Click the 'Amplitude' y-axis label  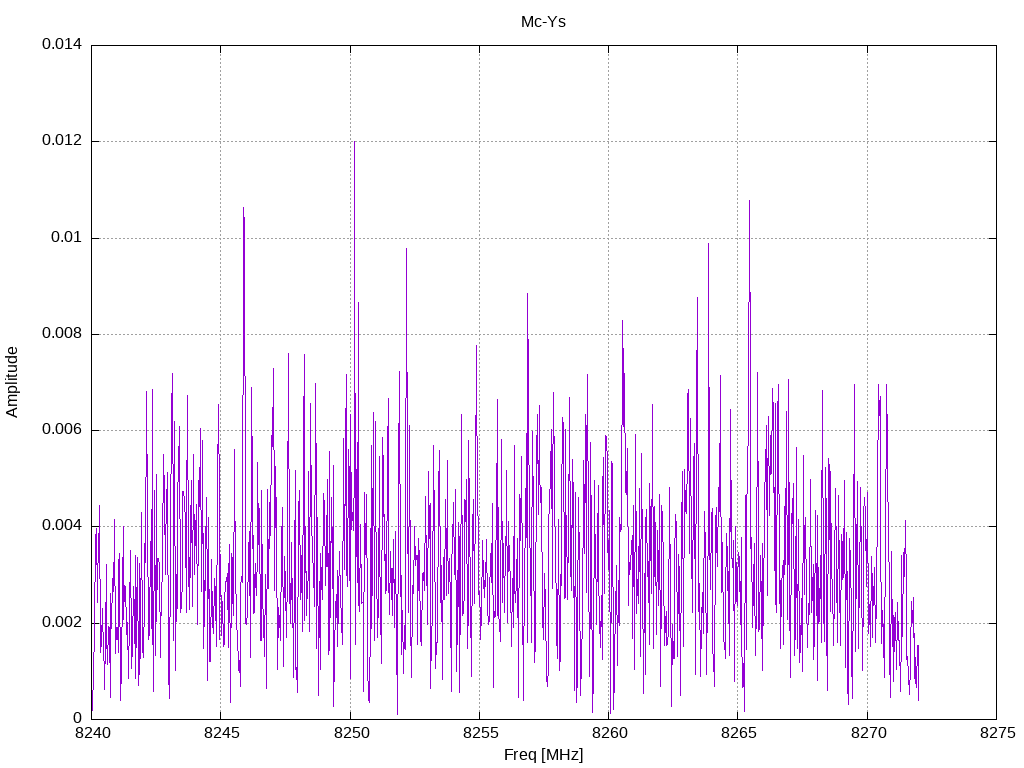click(x=12, y=382)
